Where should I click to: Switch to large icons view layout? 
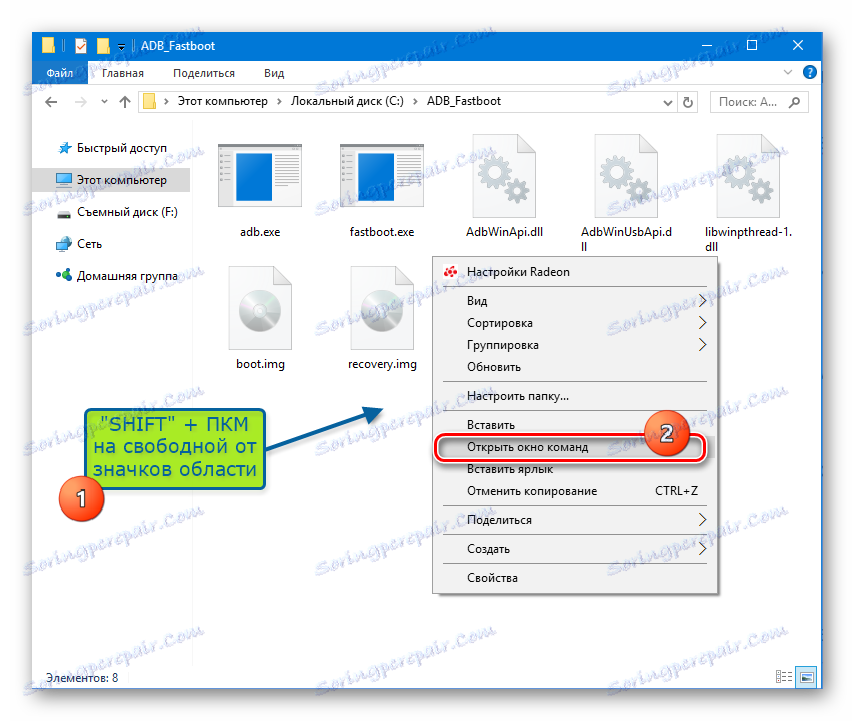806,677
